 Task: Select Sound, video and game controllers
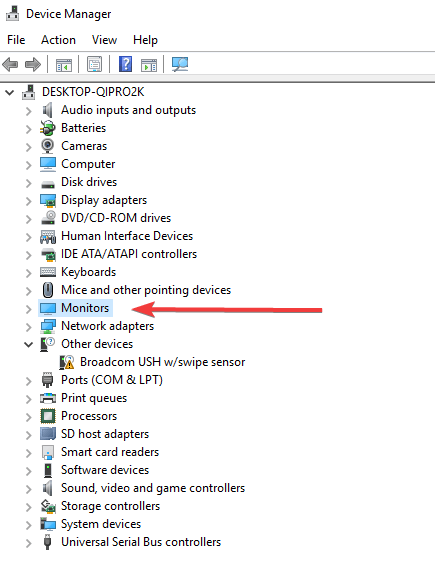point(153,488)
